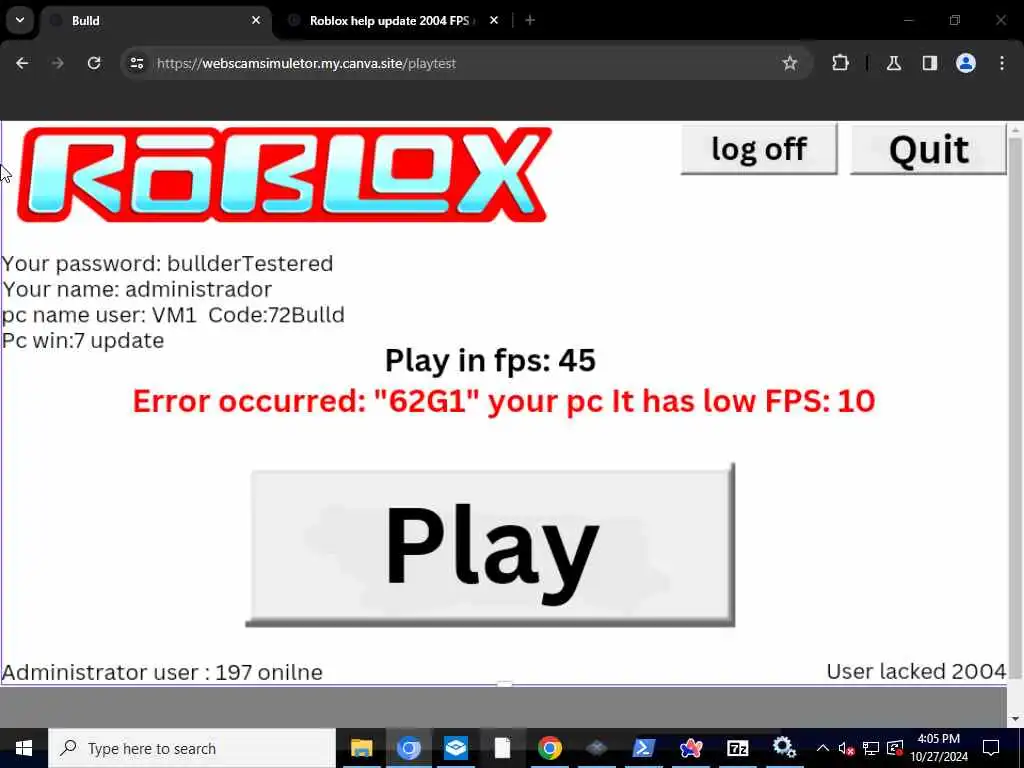Expand the tab search dropdown arrow
Screen dimensions: 1024x768
click(x=20, y=20)
